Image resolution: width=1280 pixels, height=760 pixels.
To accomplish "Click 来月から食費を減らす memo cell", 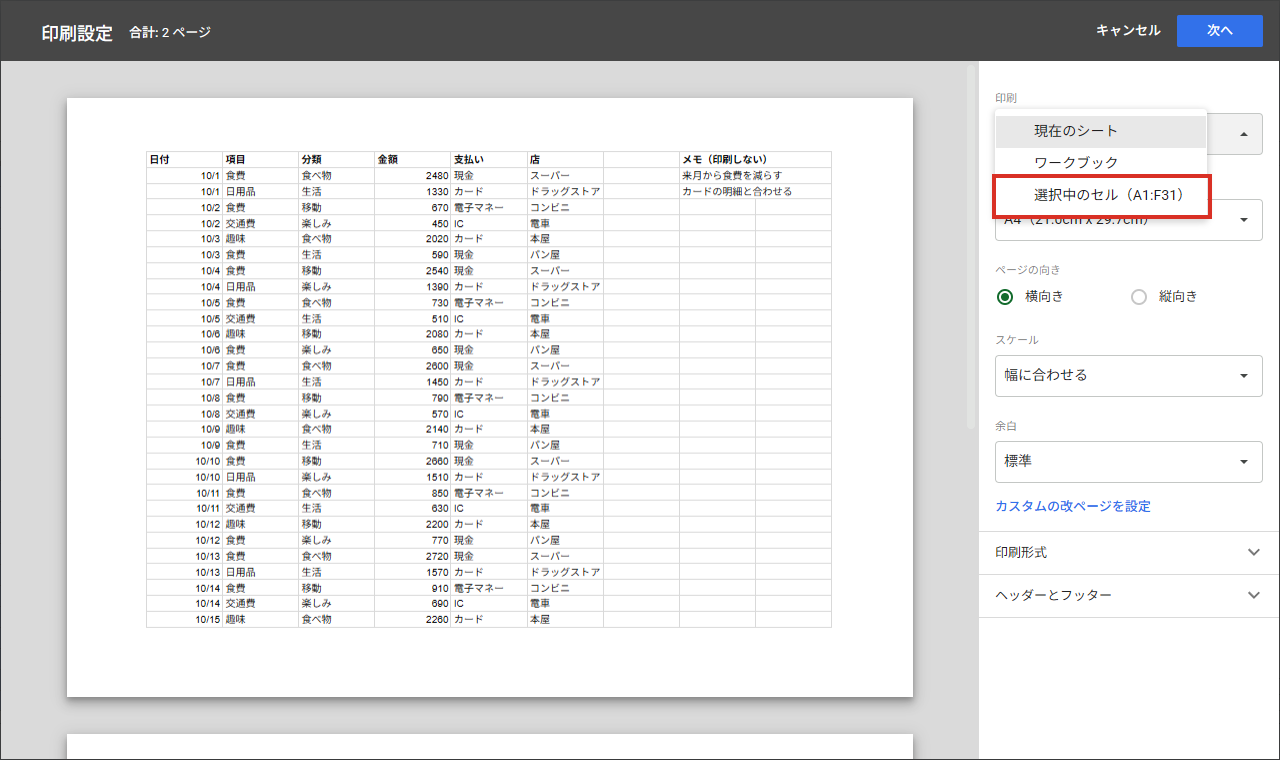I will point(755,175).
